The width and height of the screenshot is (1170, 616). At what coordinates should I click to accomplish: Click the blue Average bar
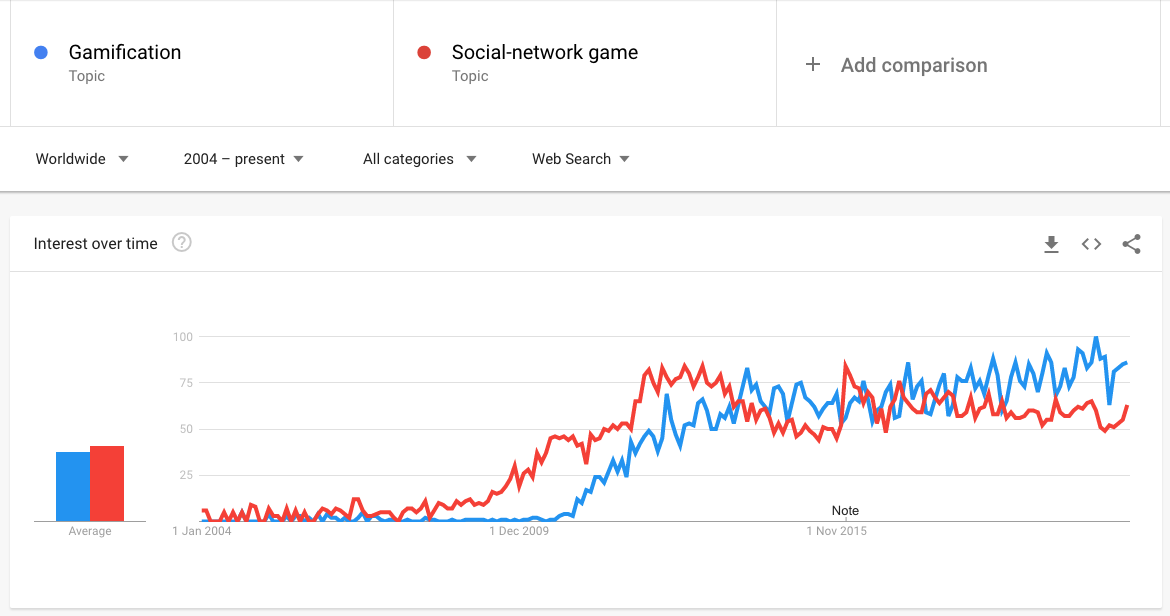(73, 486)
